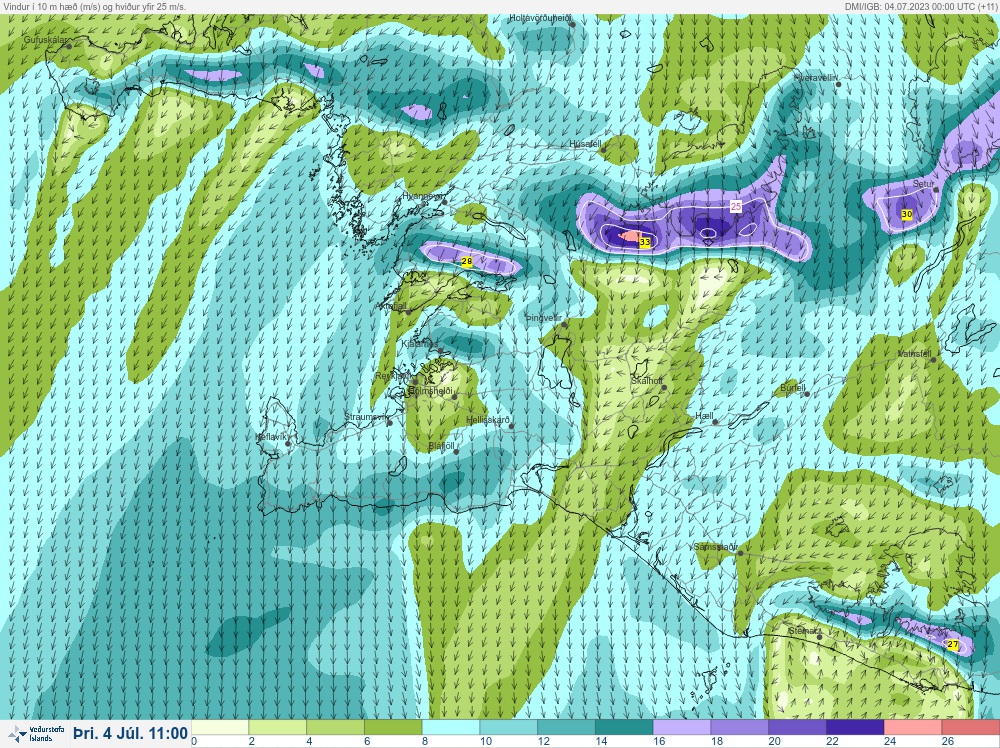Click legend tick number 8
The width and height of the screenshot is (1000, 748).
pos(425,742)
